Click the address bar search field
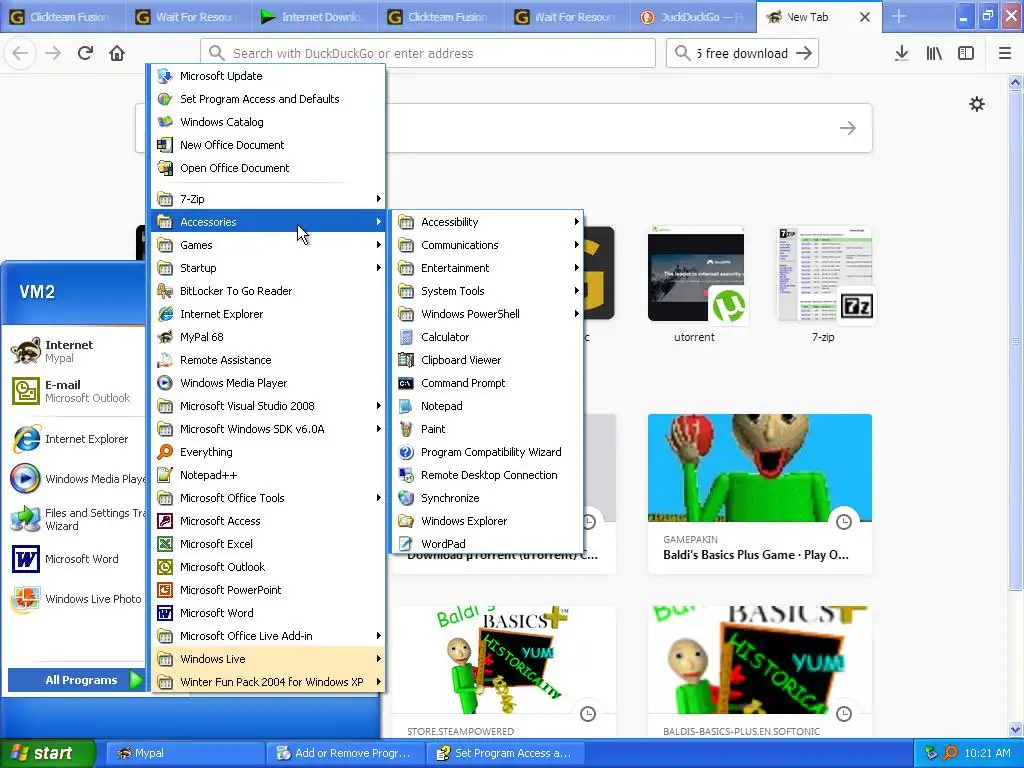Screen dimensions: 1024x768 428,53
